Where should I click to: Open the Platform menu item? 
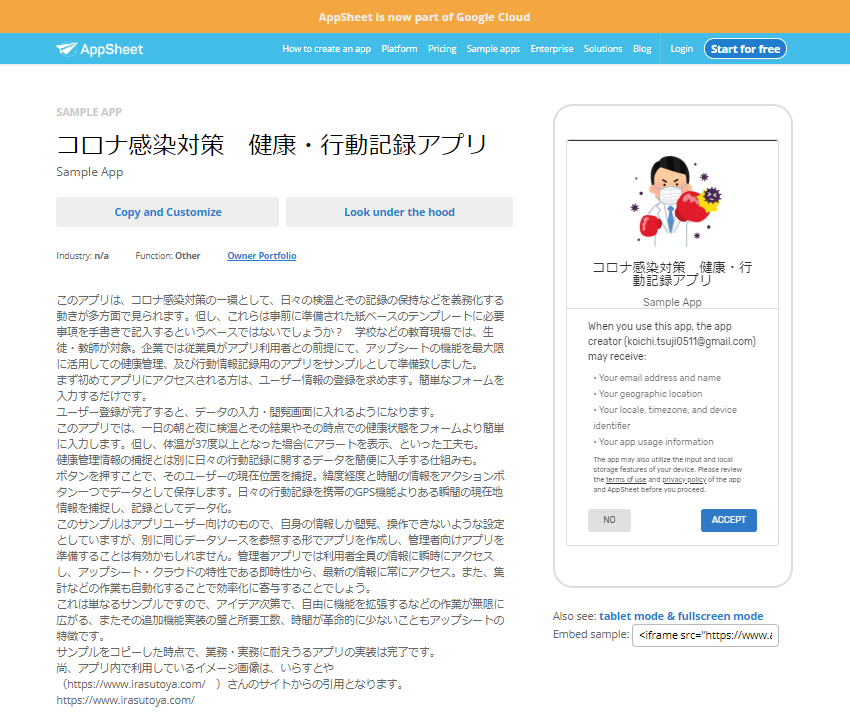pyautogui.click(x=399, y=49)
